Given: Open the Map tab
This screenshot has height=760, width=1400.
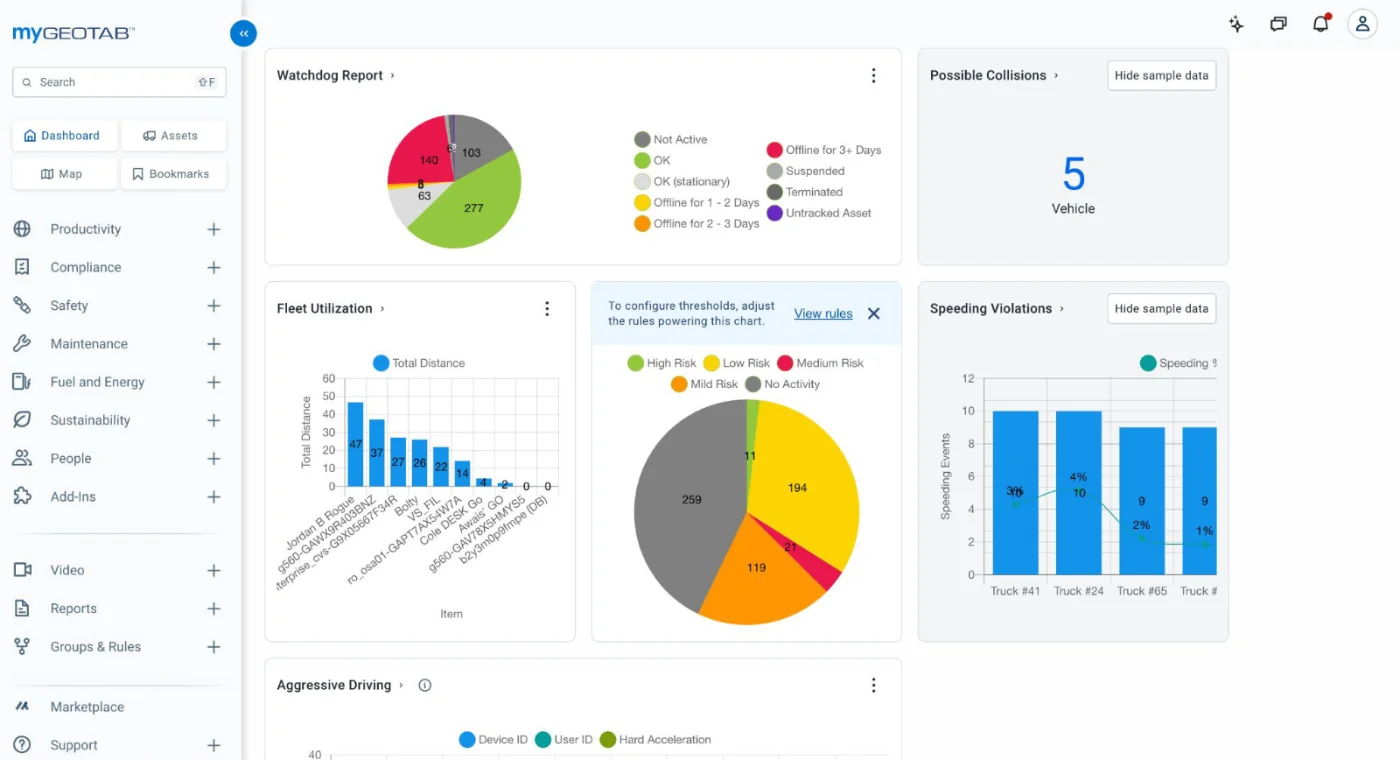Looking at the screenshot, I should (64, 174).
